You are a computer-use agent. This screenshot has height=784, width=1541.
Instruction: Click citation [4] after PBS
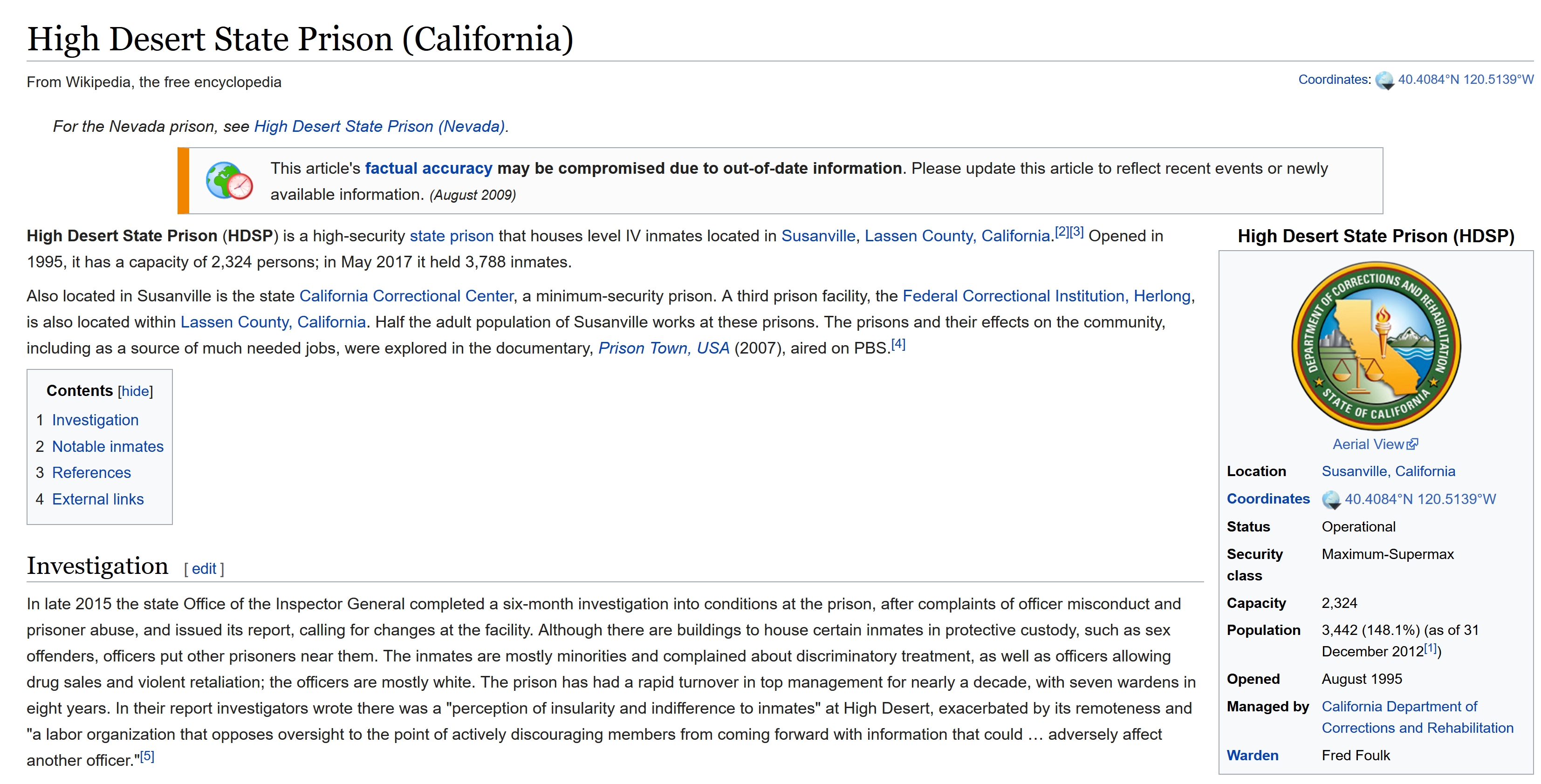[x=898, y=344]
